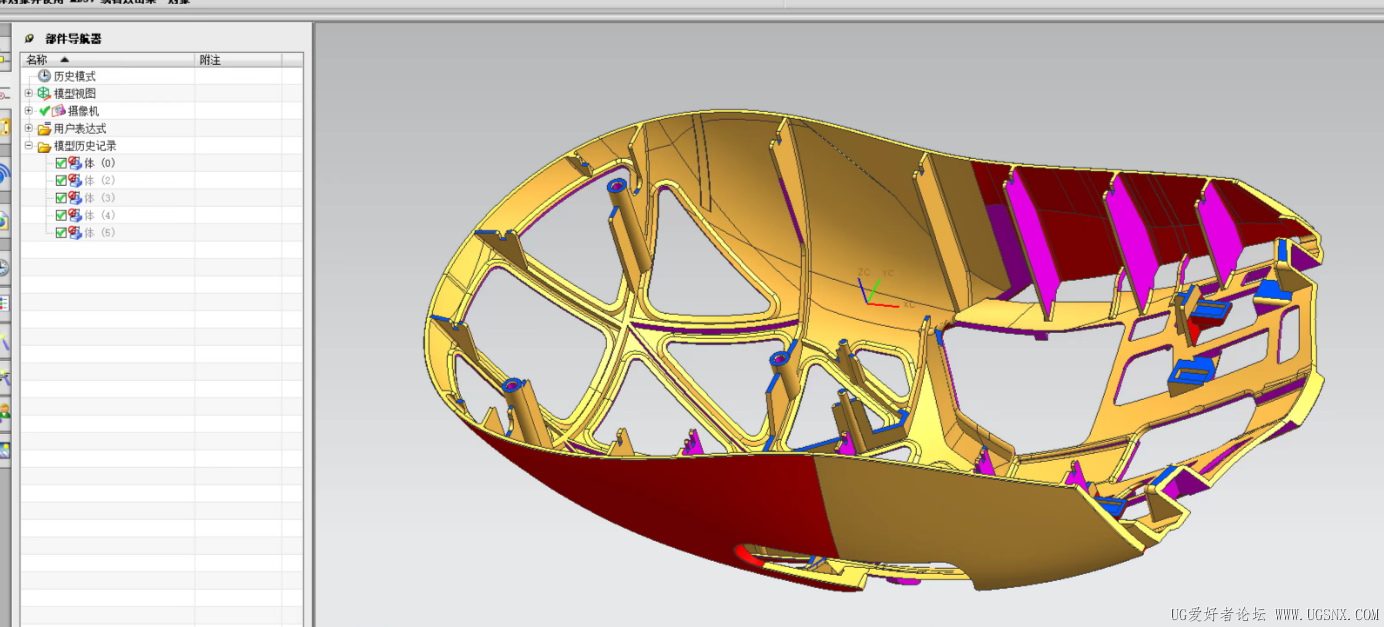This screenshot has height=627, width=1384.
Task: Open the color palette tab in resource bar
Action: point(5,303)
